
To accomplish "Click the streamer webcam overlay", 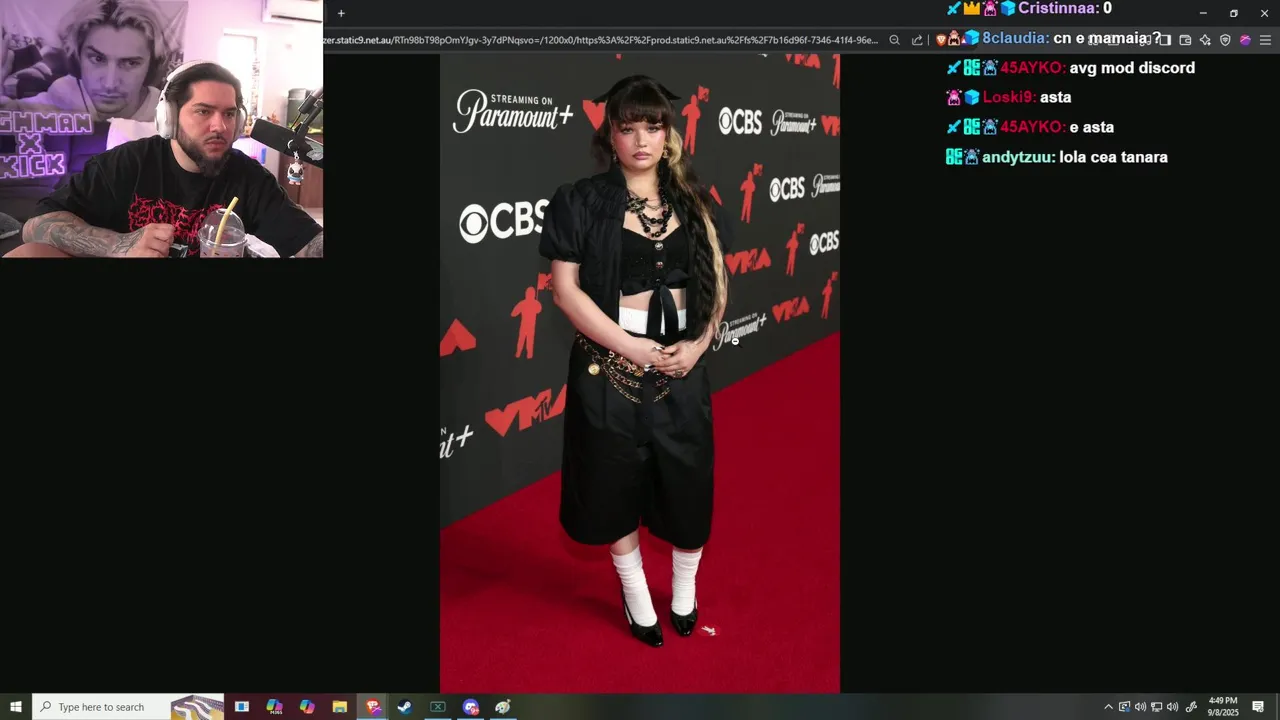I will point(161,129).
